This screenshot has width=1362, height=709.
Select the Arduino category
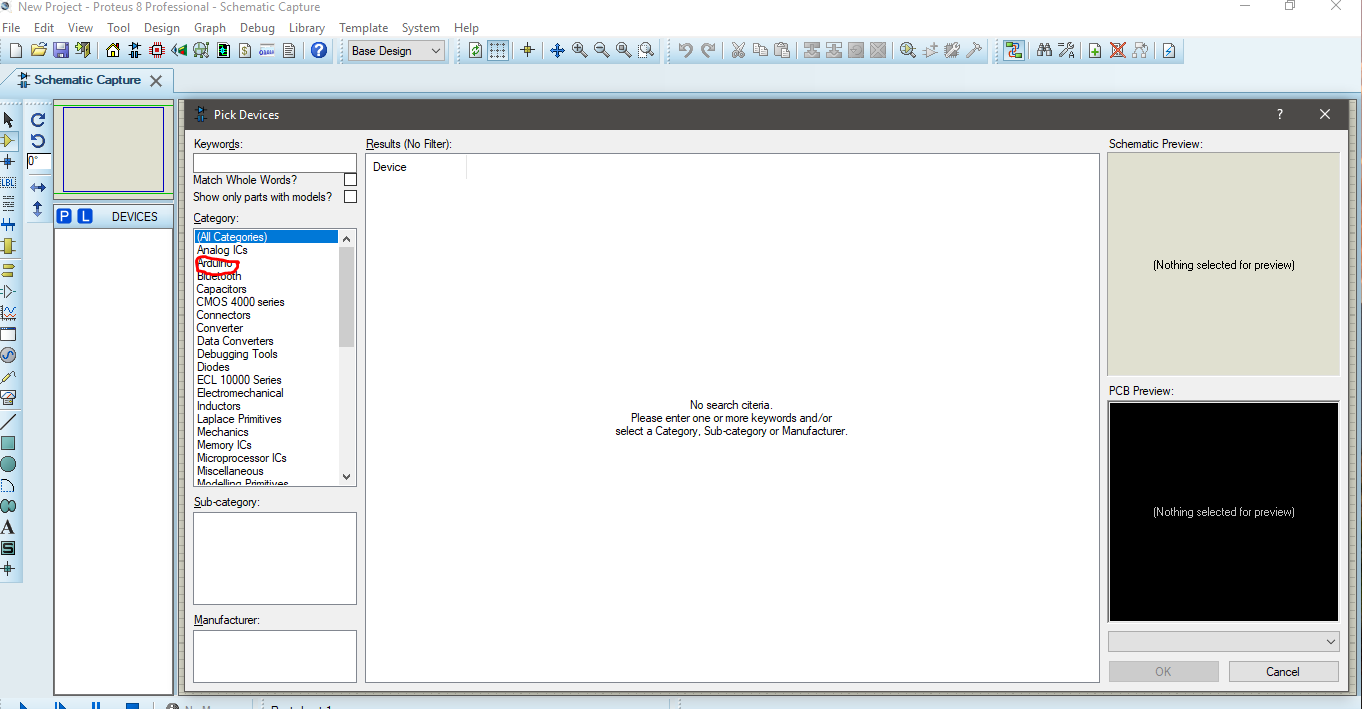coord(214,263)
